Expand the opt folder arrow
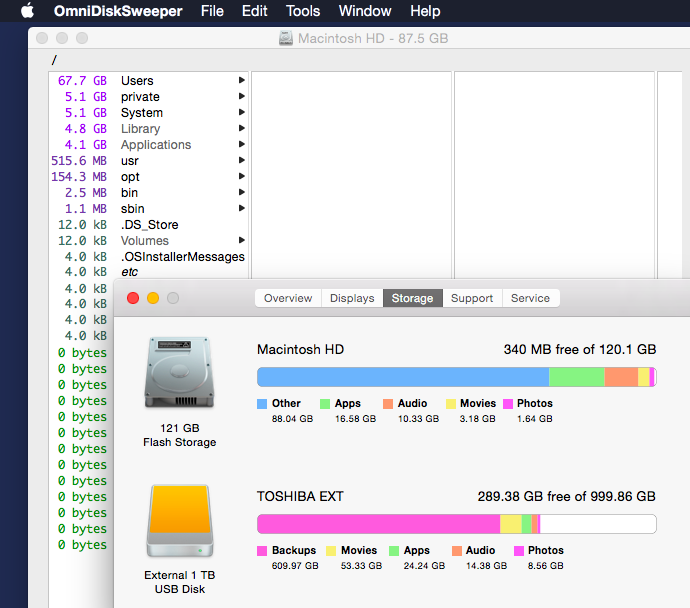690x608 pixels. (x=242, y=176)
